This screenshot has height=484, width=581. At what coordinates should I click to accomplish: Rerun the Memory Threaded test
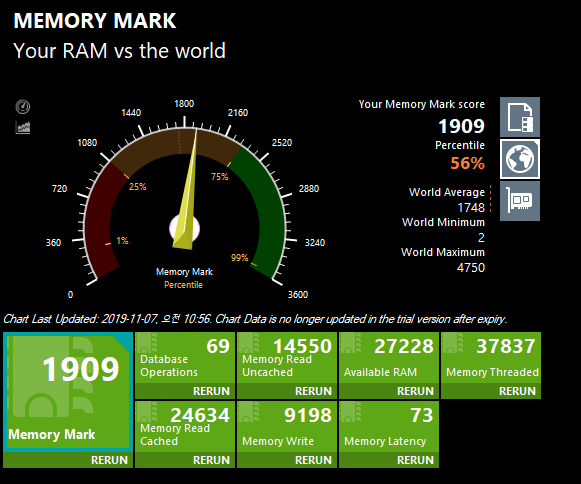(517, 391)
